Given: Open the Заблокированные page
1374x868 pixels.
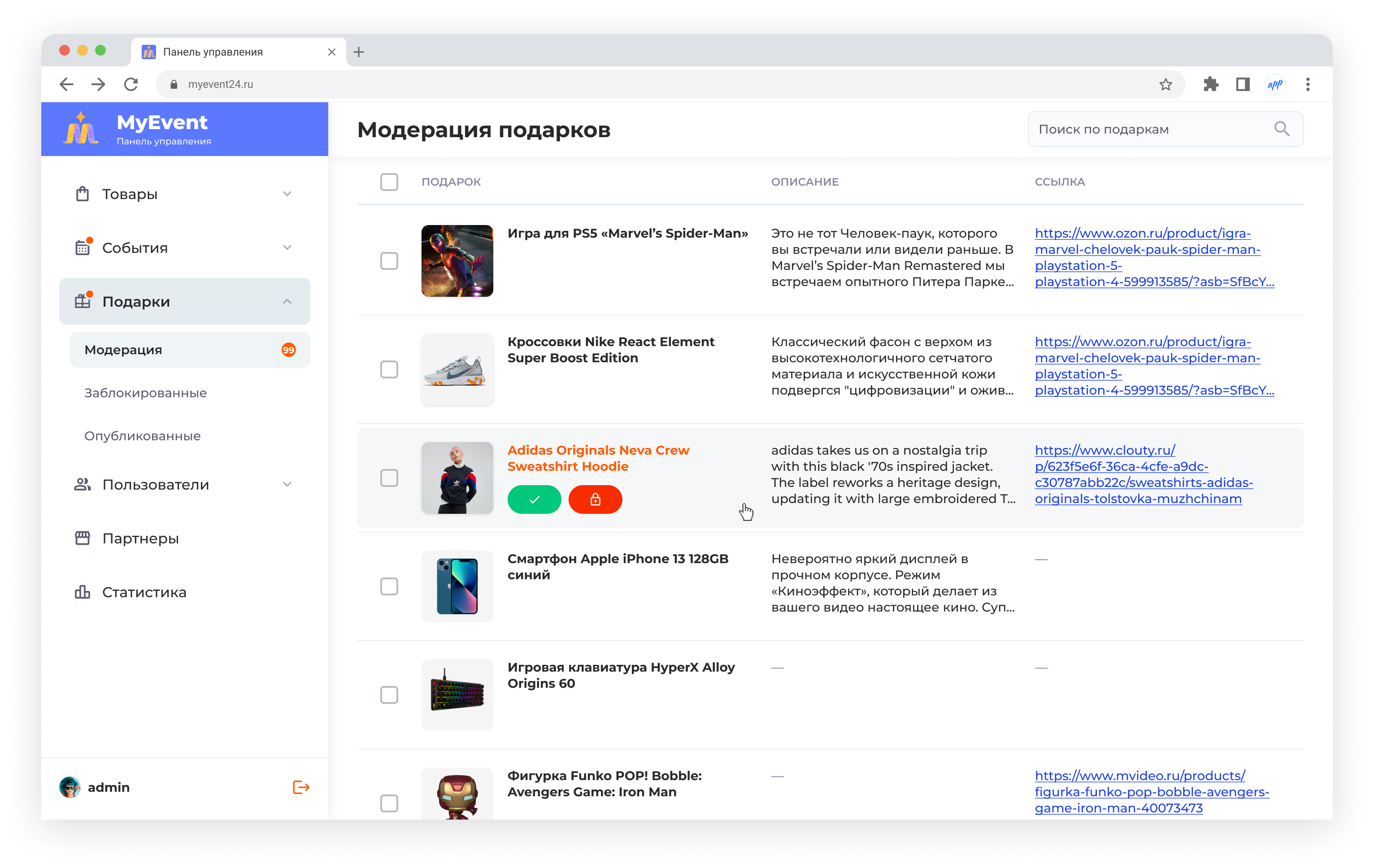Looking at the screenshot, I should point(145,392).
